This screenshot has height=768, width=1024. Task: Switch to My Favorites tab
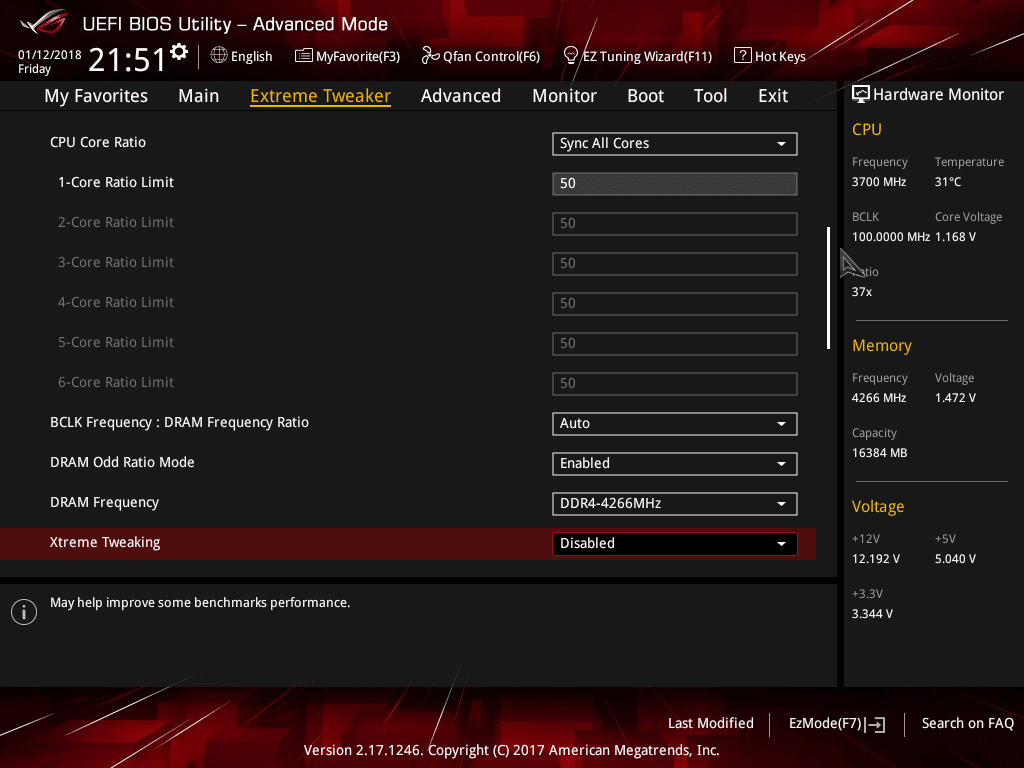coord(96,96)
